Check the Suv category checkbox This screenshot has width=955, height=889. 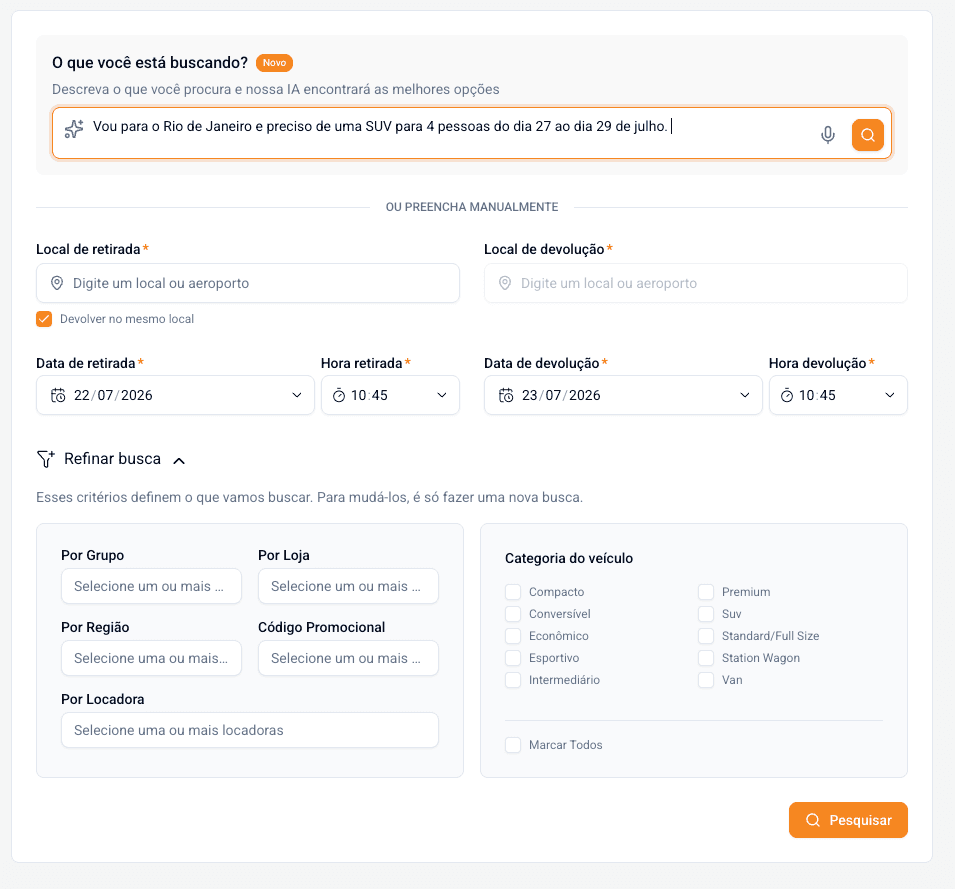coord(706,614)
